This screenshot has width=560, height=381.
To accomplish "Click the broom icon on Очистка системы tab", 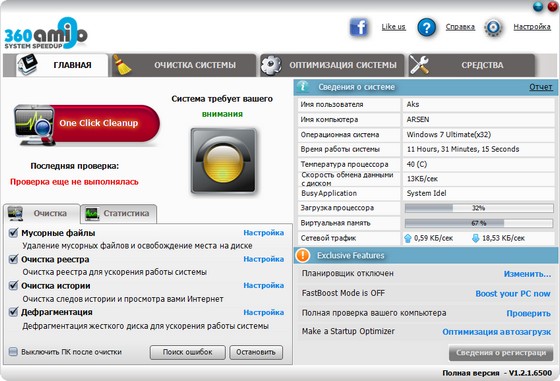I will [x=122, y=65].
